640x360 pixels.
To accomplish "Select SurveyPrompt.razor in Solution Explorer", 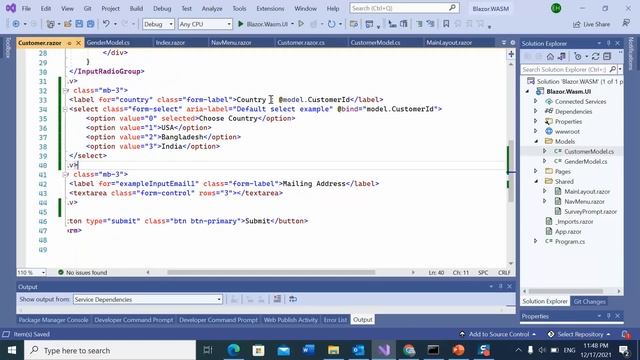I will tap(590, 211).
